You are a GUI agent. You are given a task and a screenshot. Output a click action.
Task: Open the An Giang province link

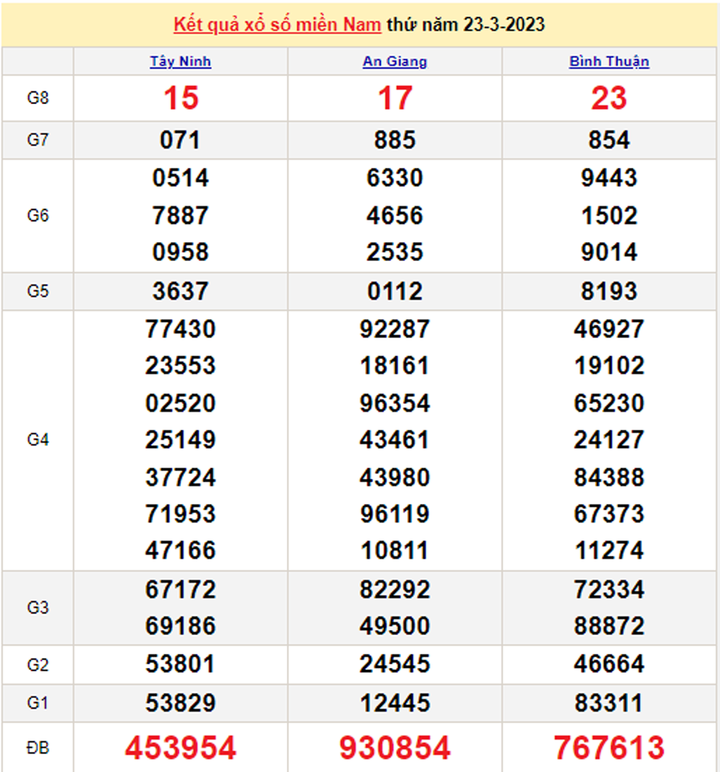pos(394,61)
